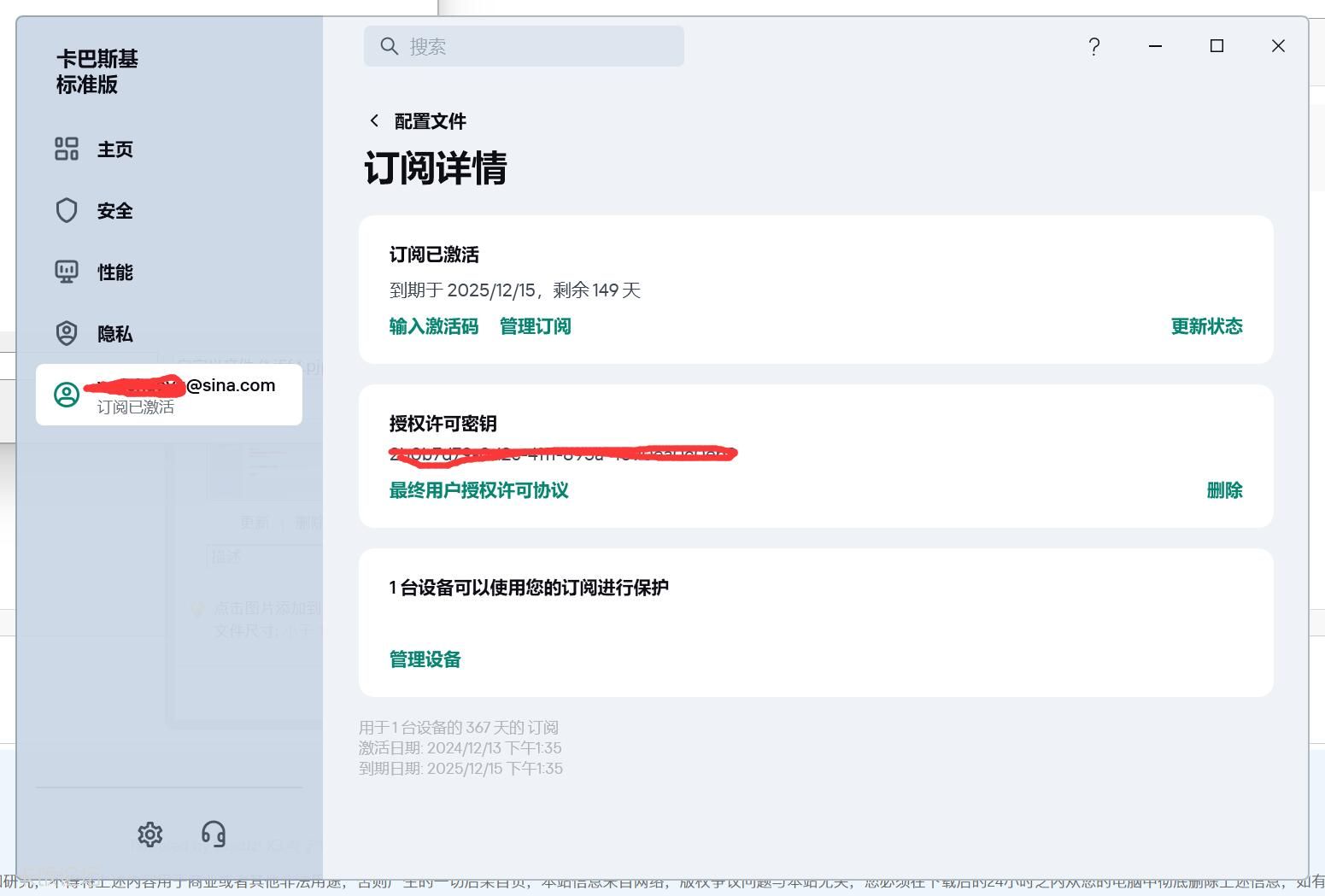Screen dimensions: 1325x896
Task: Click 删除 to remove license key
Action: coord(1224,490)
